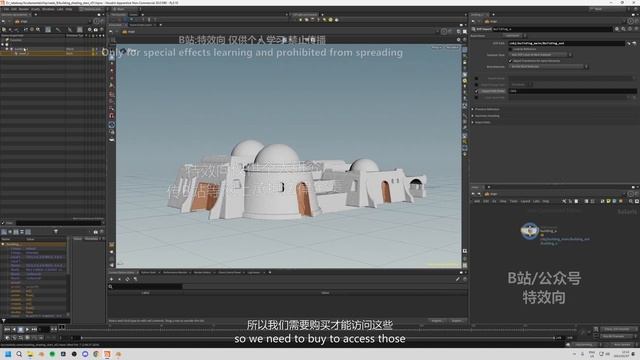This screenshot has width=640, height=360.
Task: Click the gear icon in parameter header
Action: click(617, 29)
